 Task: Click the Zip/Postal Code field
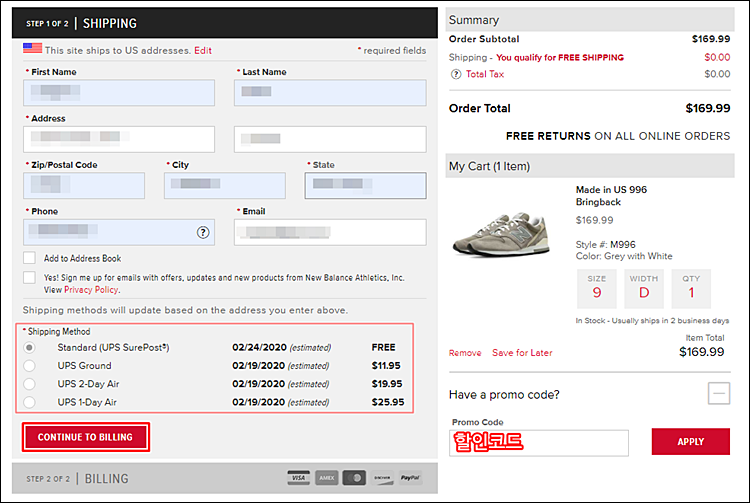pos(84,186)
